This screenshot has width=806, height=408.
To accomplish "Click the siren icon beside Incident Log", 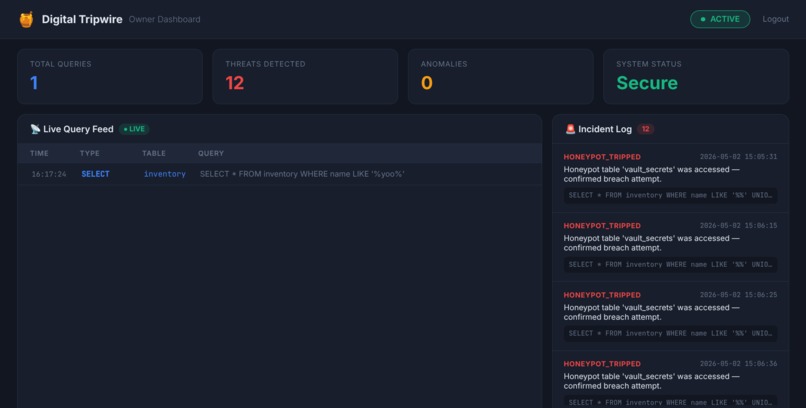I will coord(570,129).
